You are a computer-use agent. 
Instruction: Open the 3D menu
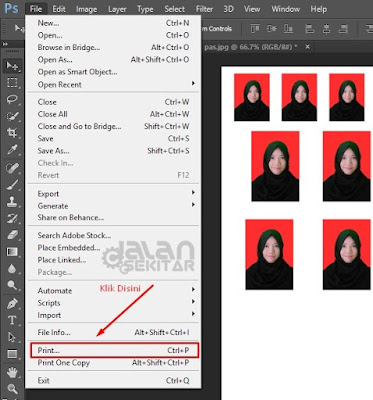tap(228, 9)
